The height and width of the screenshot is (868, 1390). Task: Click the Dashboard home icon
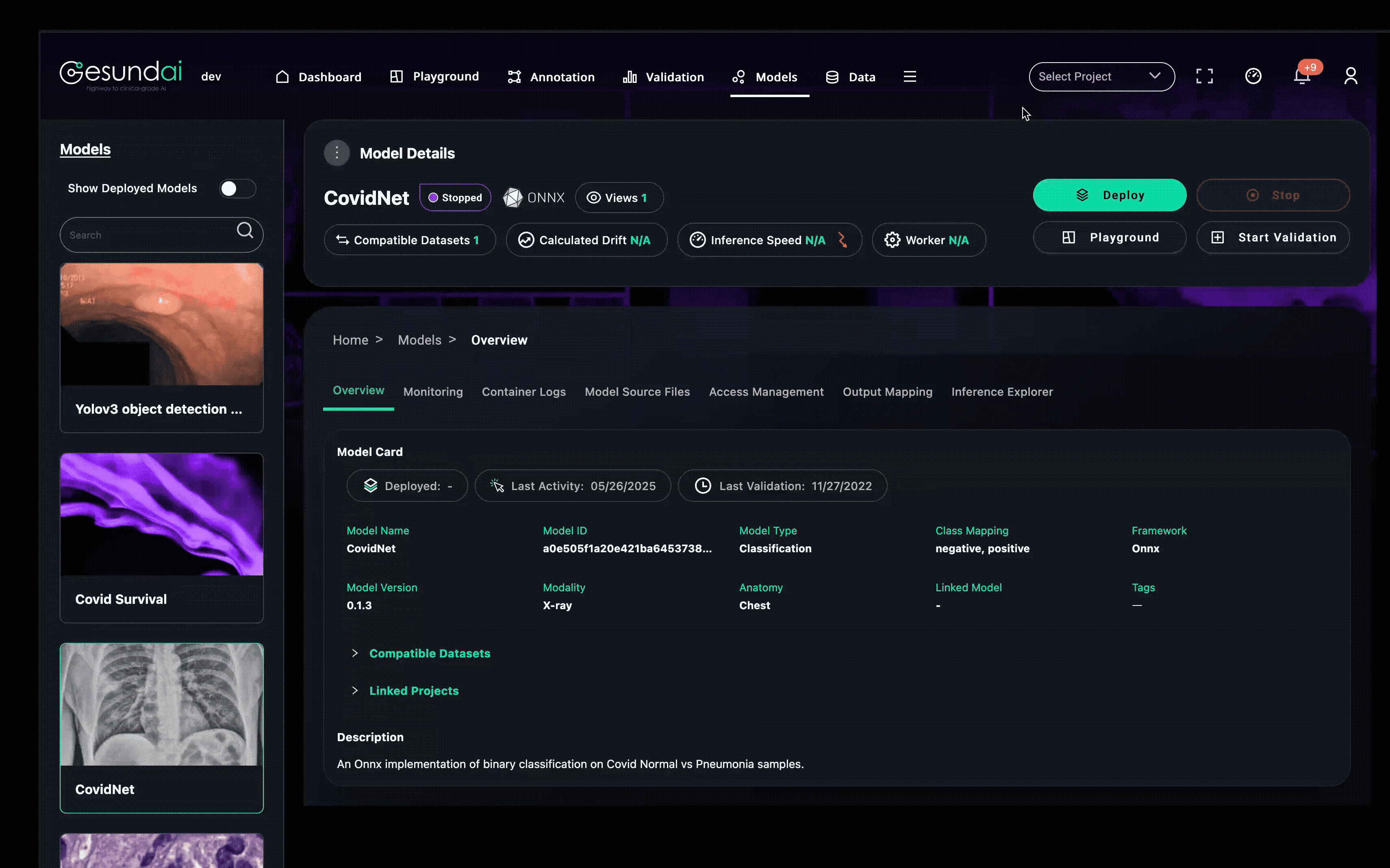click(x=282, y=76)
